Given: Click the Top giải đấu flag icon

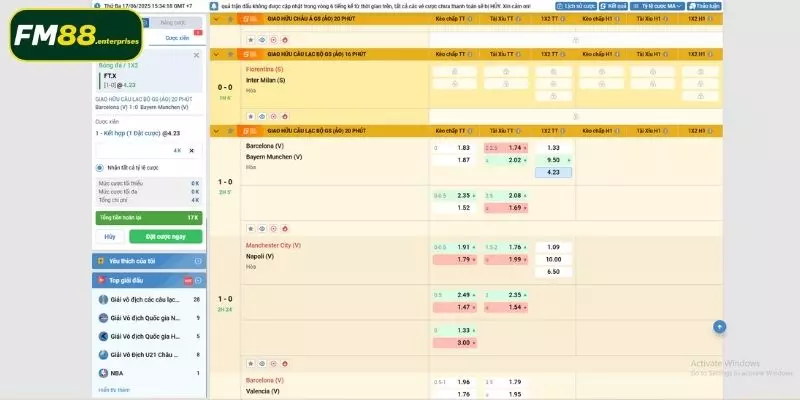Looking at the screenshot, I should point(101,280).
